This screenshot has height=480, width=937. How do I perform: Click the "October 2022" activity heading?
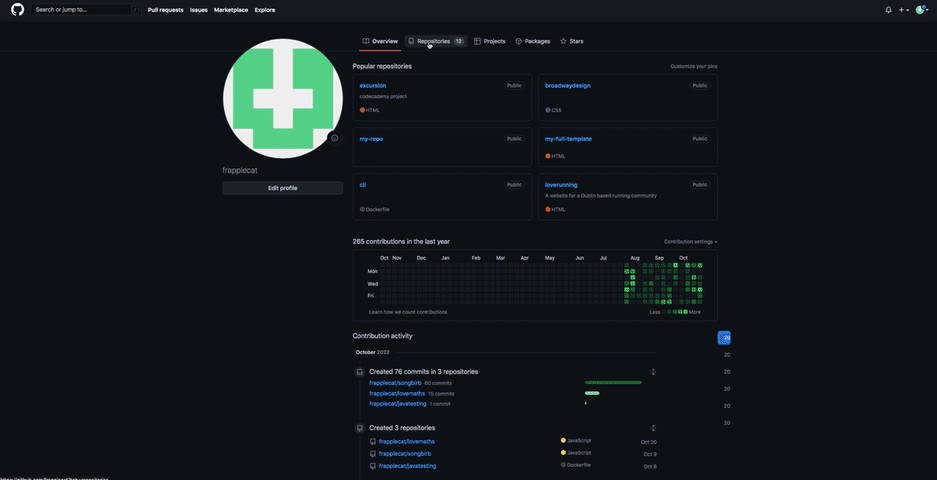point(372,353)
